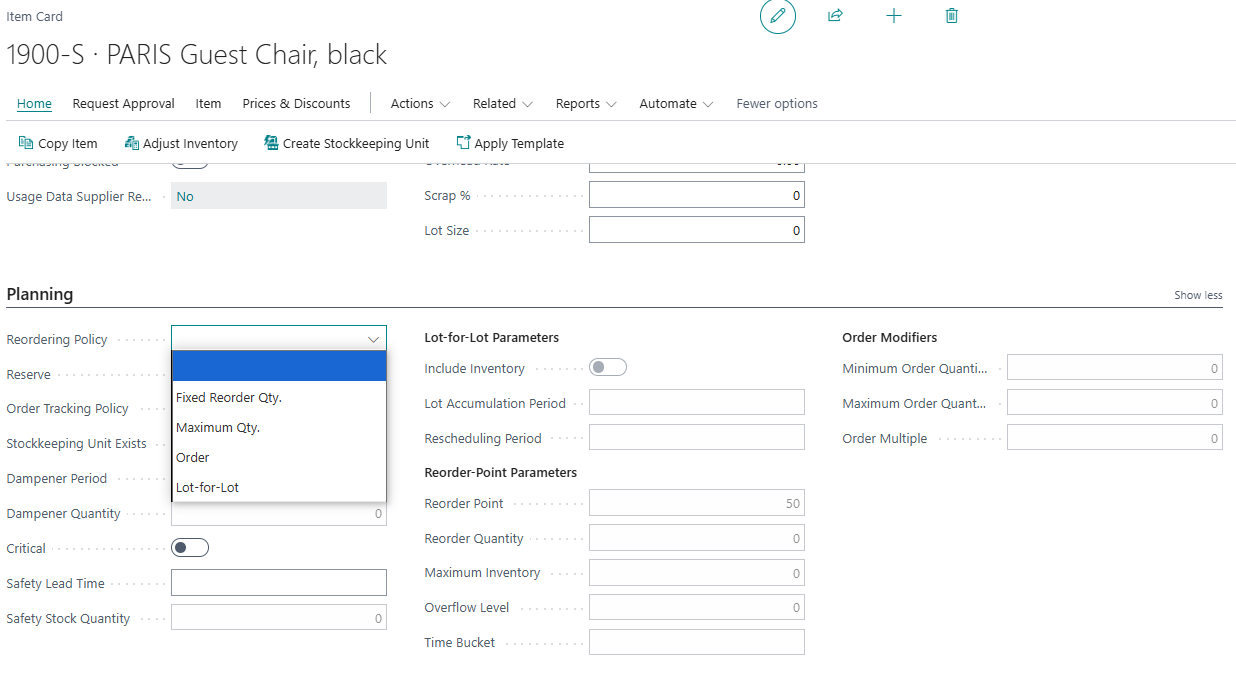The image size is (1236, 698).
Task: Click the Order Tracking Policy label
Action: [x=67, y=408]
